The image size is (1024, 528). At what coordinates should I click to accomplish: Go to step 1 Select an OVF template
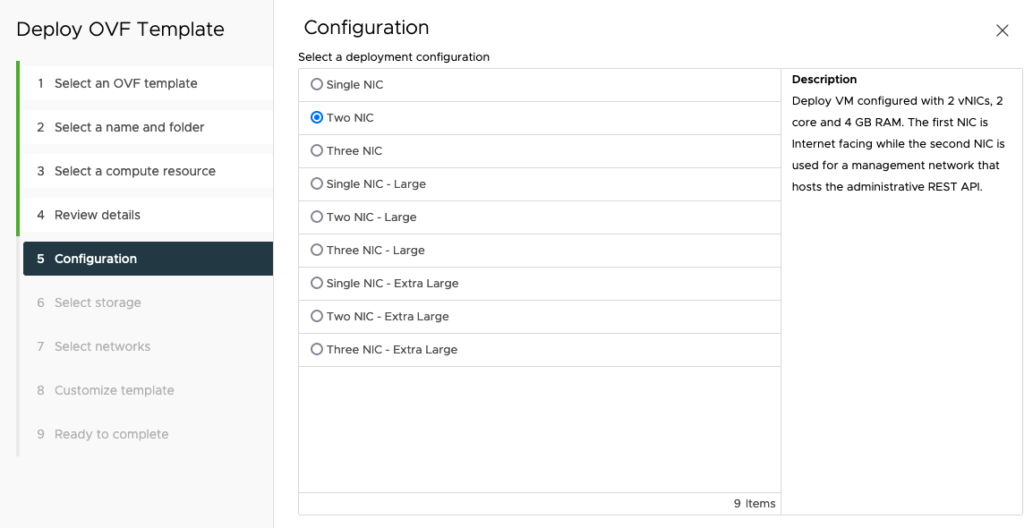click(x=126, y=84)
